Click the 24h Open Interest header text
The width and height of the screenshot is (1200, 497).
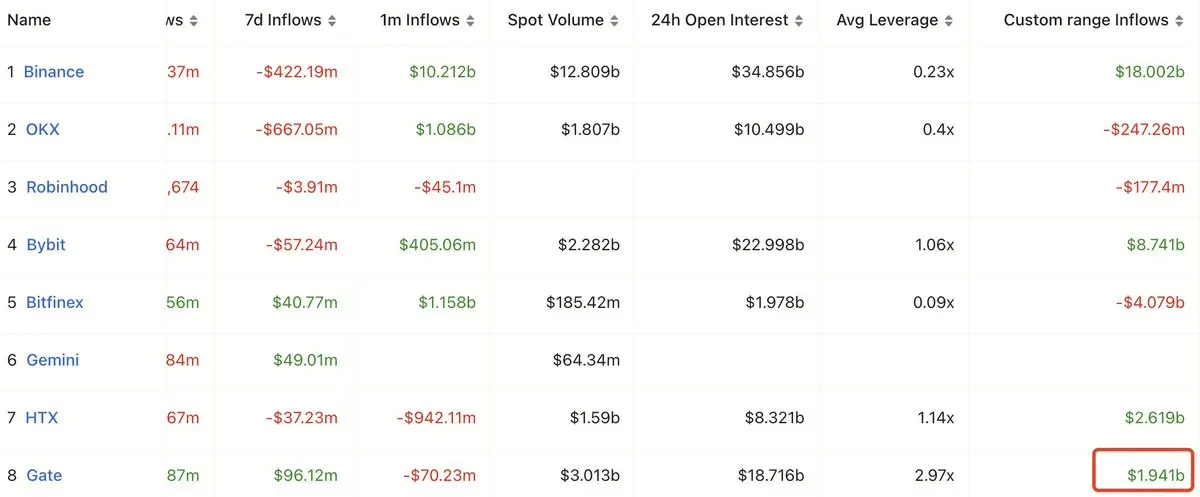click(x=720, y=20)
